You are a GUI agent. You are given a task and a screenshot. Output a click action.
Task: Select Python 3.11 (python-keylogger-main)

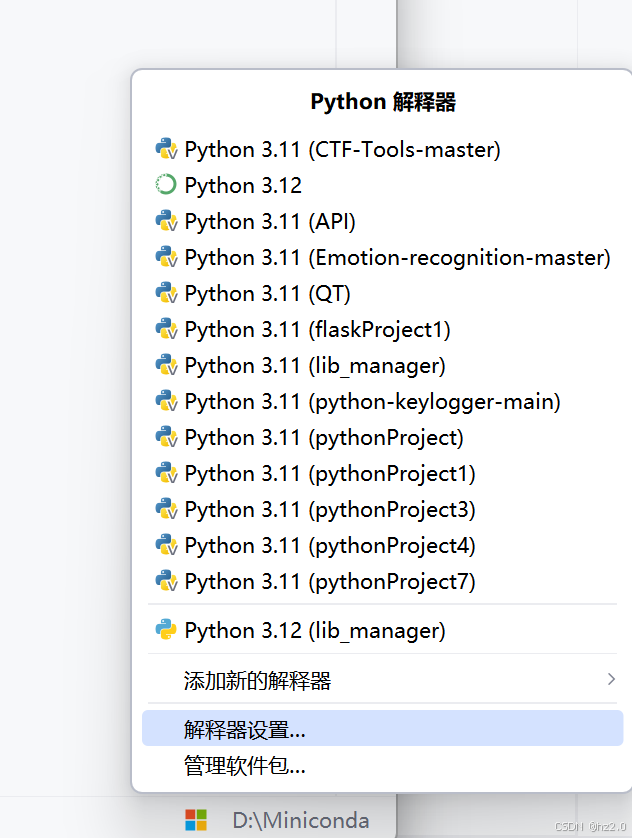coord(383,401)
